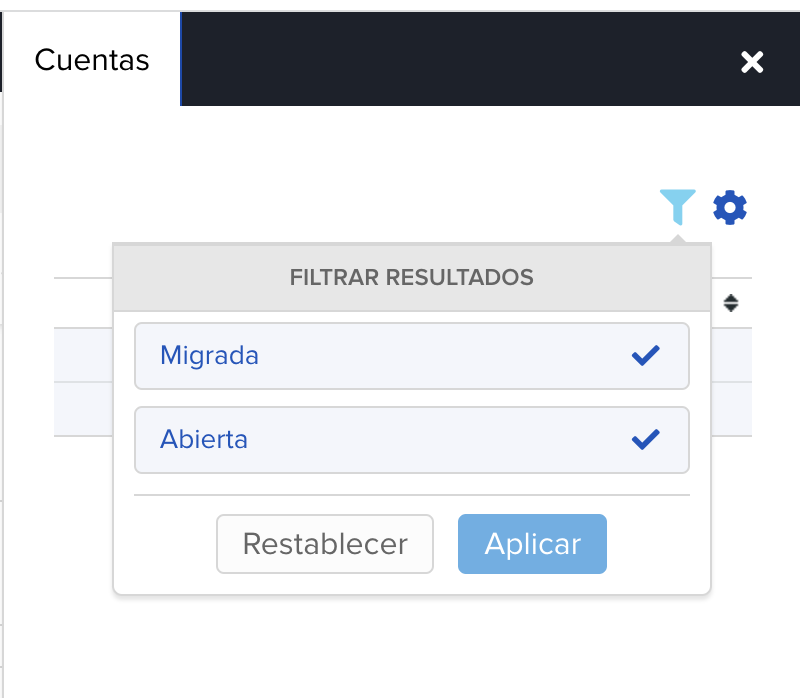Select the second table row
800x698 pixels.
tap(82, 409)
